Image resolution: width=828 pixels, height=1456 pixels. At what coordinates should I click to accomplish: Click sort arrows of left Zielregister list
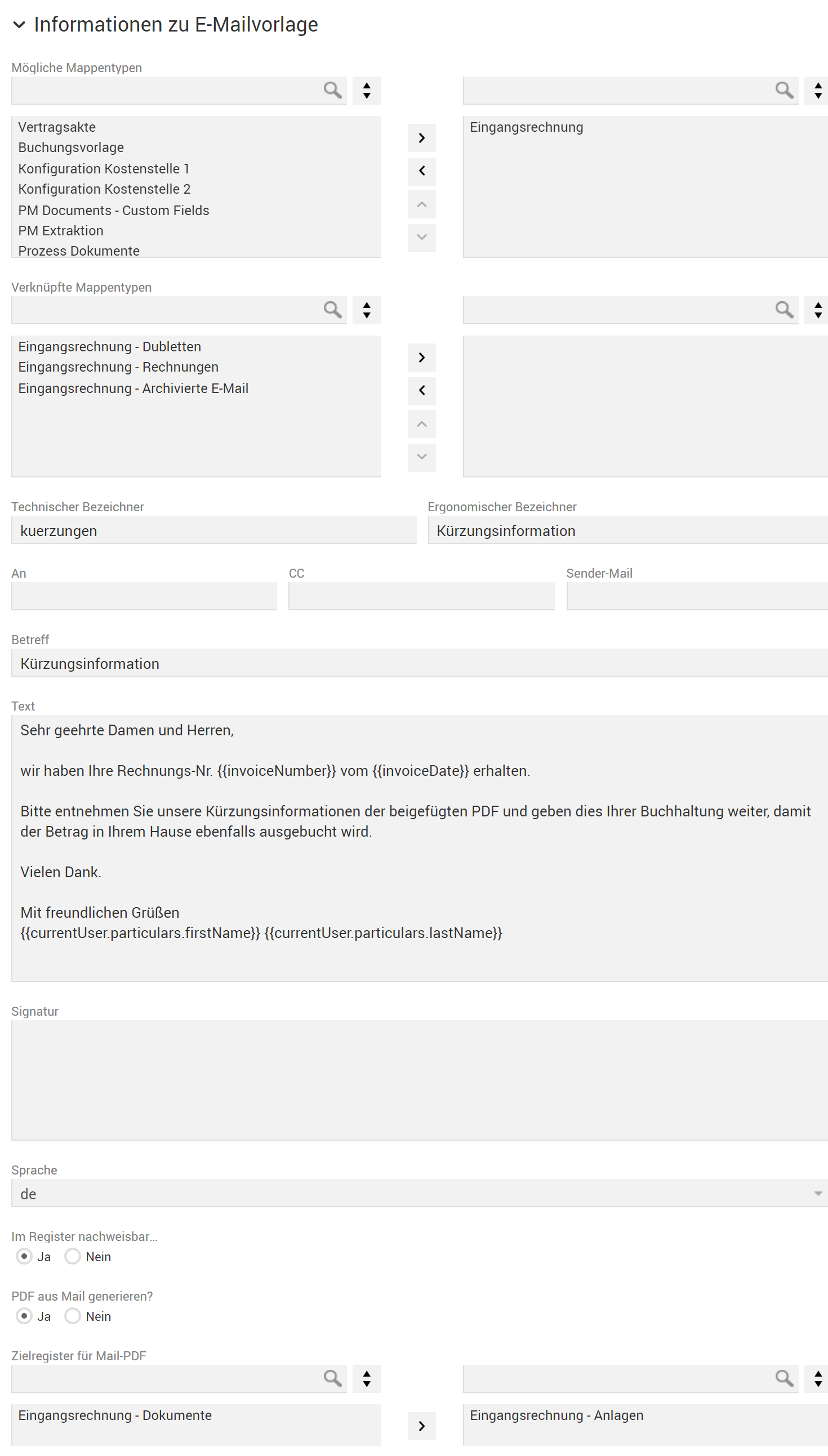367,1379
